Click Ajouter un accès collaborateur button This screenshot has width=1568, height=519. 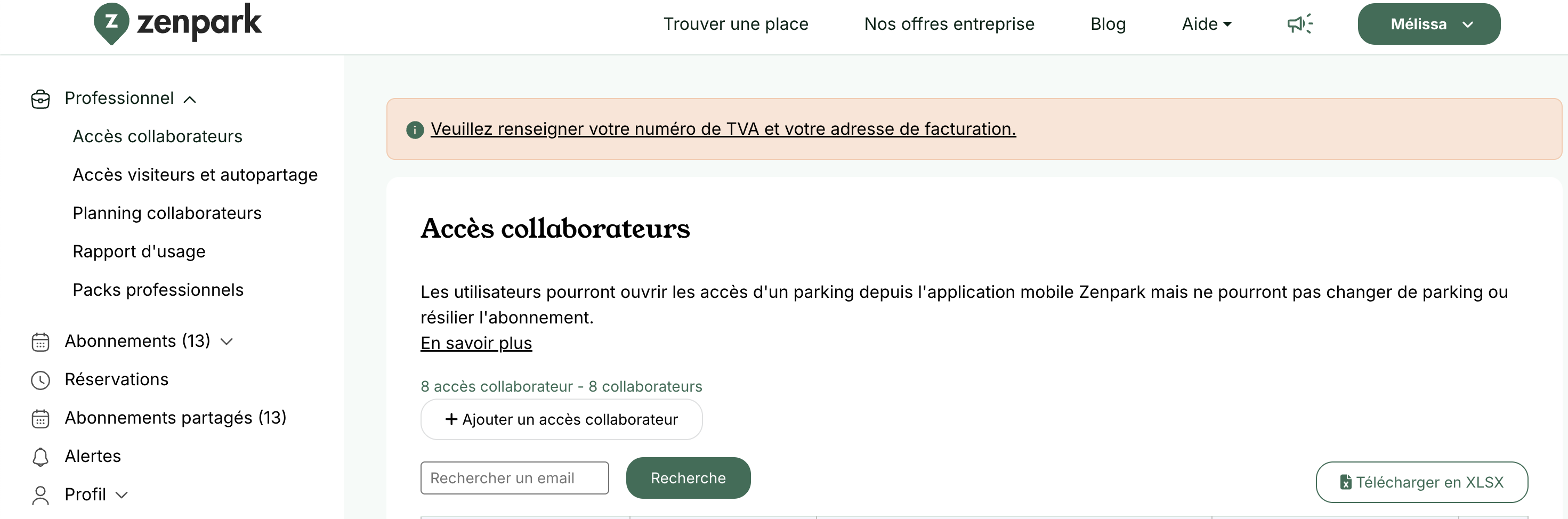561,419
